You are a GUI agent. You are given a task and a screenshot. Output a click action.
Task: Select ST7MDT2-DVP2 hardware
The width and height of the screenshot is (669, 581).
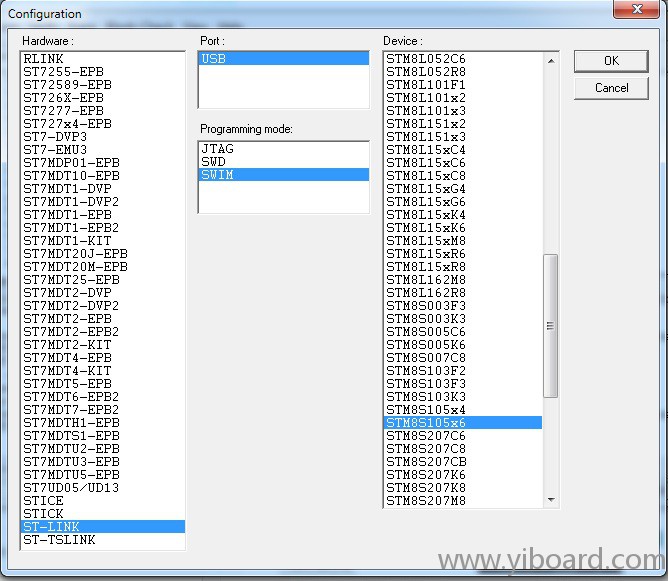(x=103, y=306)
